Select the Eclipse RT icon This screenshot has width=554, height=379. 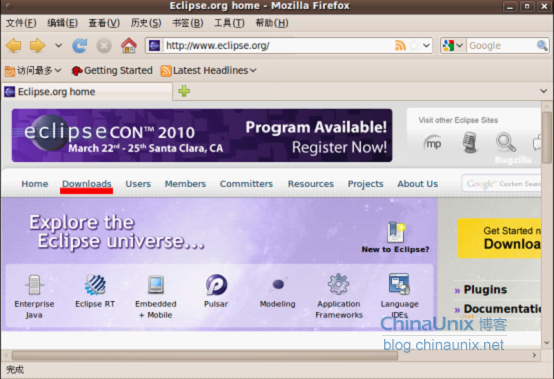pos(95,284)
